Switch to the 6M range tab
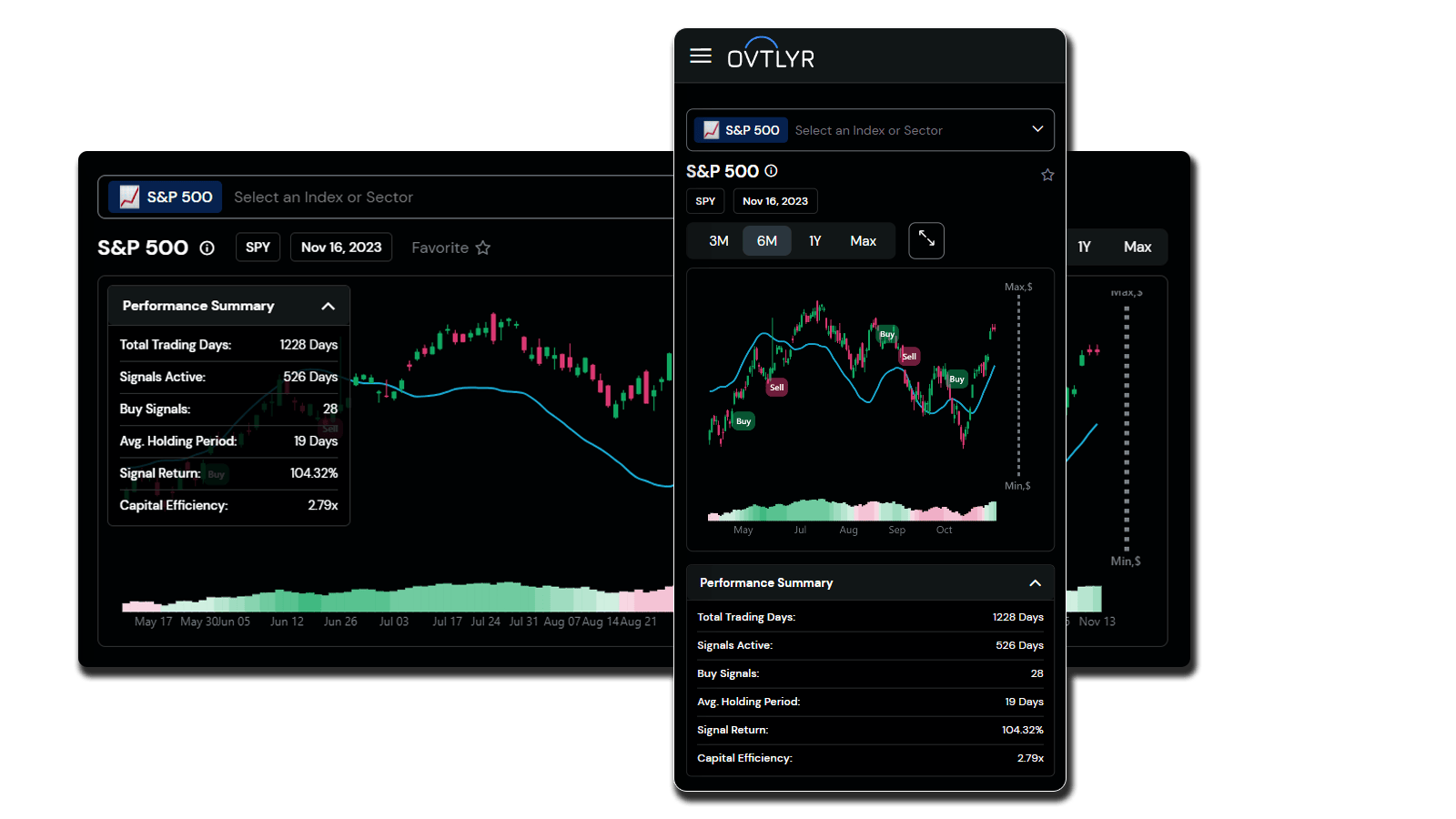 (767, 241)
